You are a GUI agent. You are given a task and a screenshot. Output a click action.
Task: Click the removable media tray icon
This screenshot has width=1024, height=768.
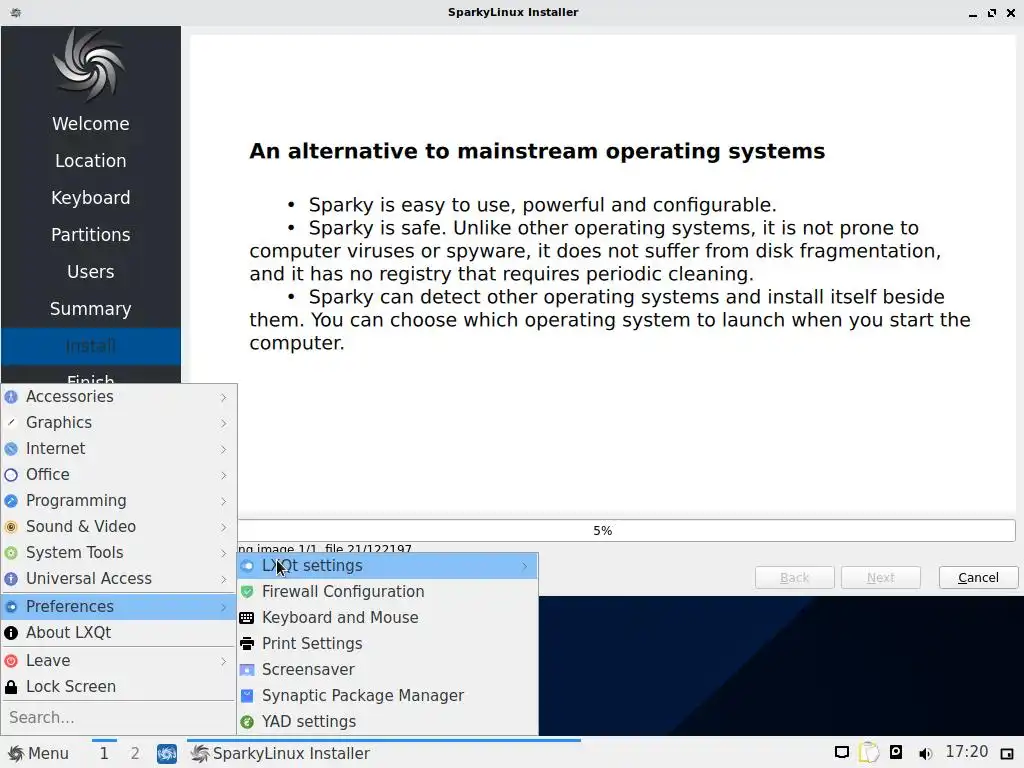click(896, 752)
